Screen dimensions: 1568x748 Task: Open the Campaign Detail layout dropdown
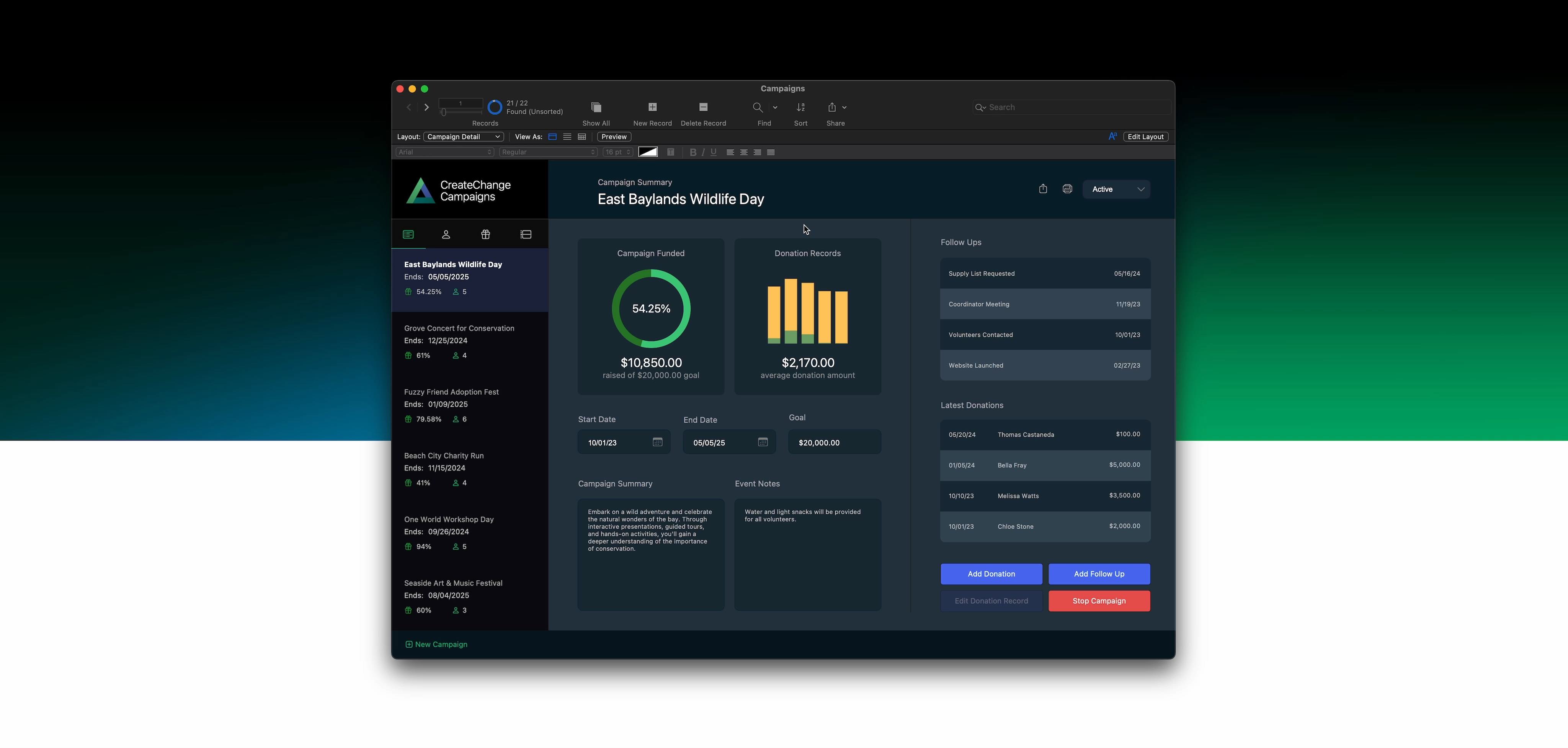464,137
